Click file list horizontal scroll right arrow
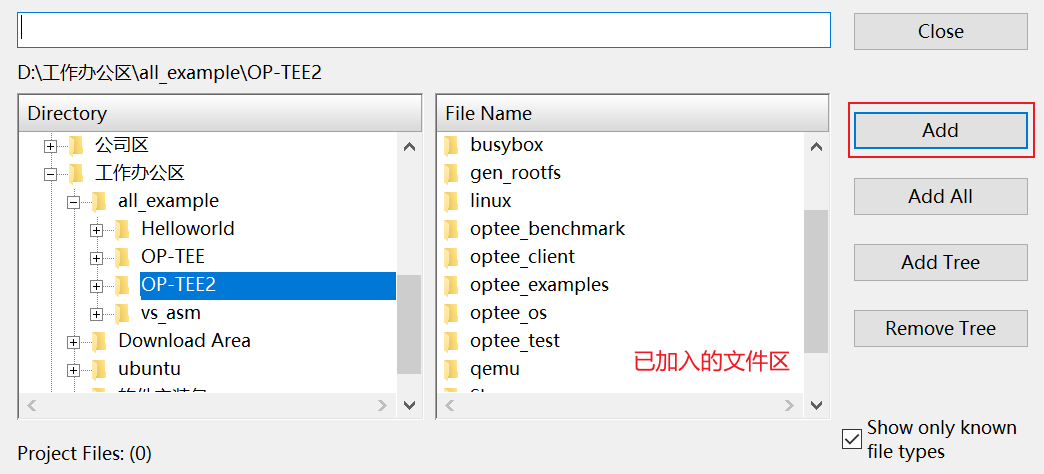This screenshot has height=474, width=1044. (789, 405)
